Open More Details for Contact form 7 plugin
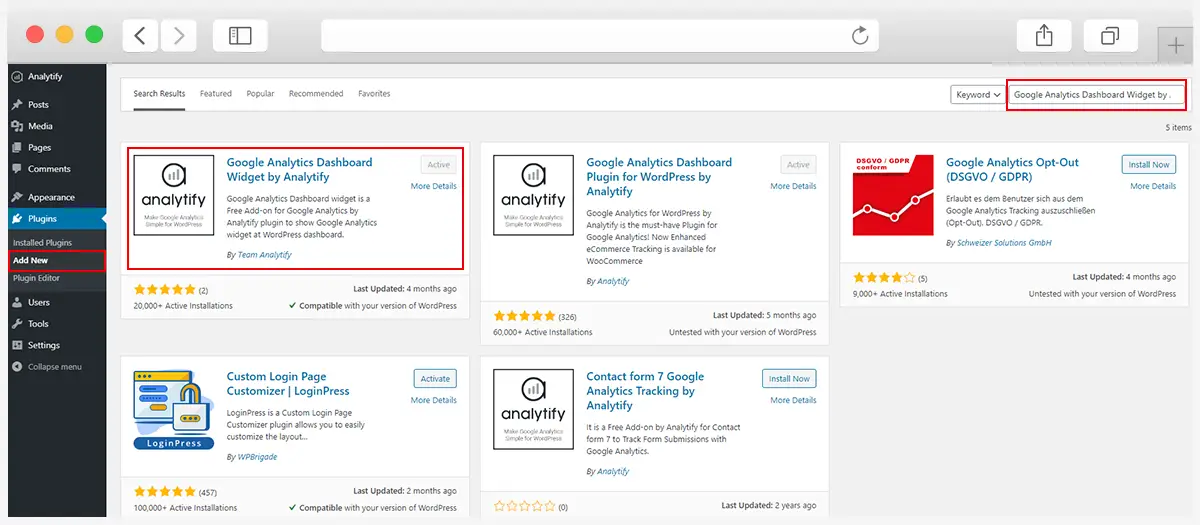This screenshot has width=1200, height=525. (x=793, y=400)
